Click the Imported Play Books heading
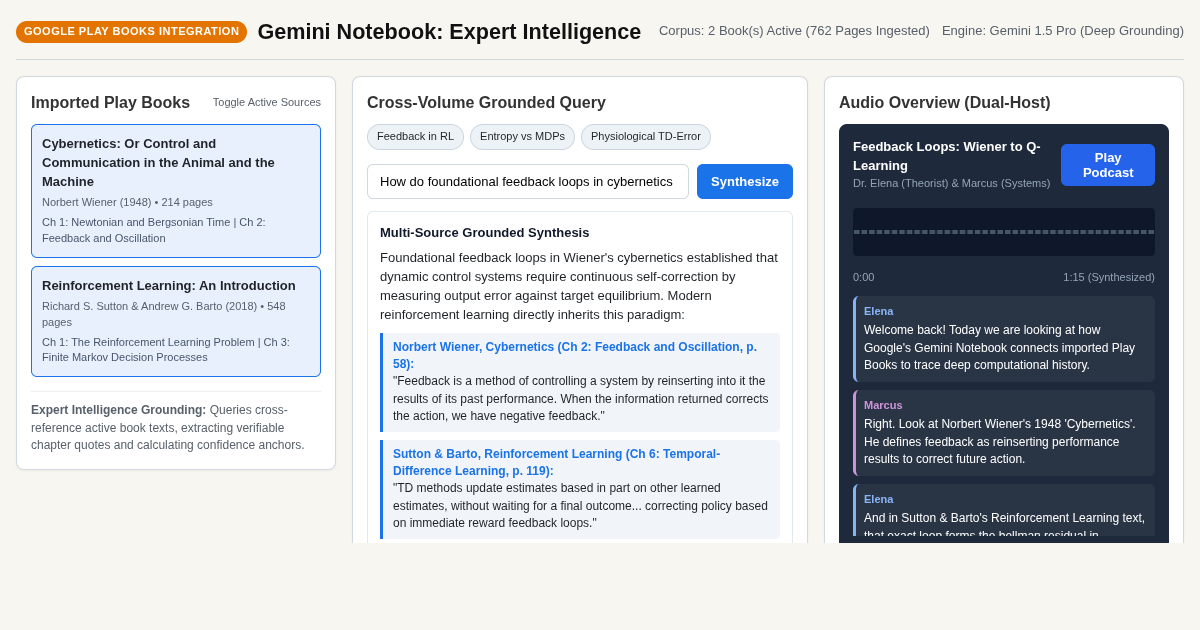The width and height of the screenshot is (1200, 630). 110,103
